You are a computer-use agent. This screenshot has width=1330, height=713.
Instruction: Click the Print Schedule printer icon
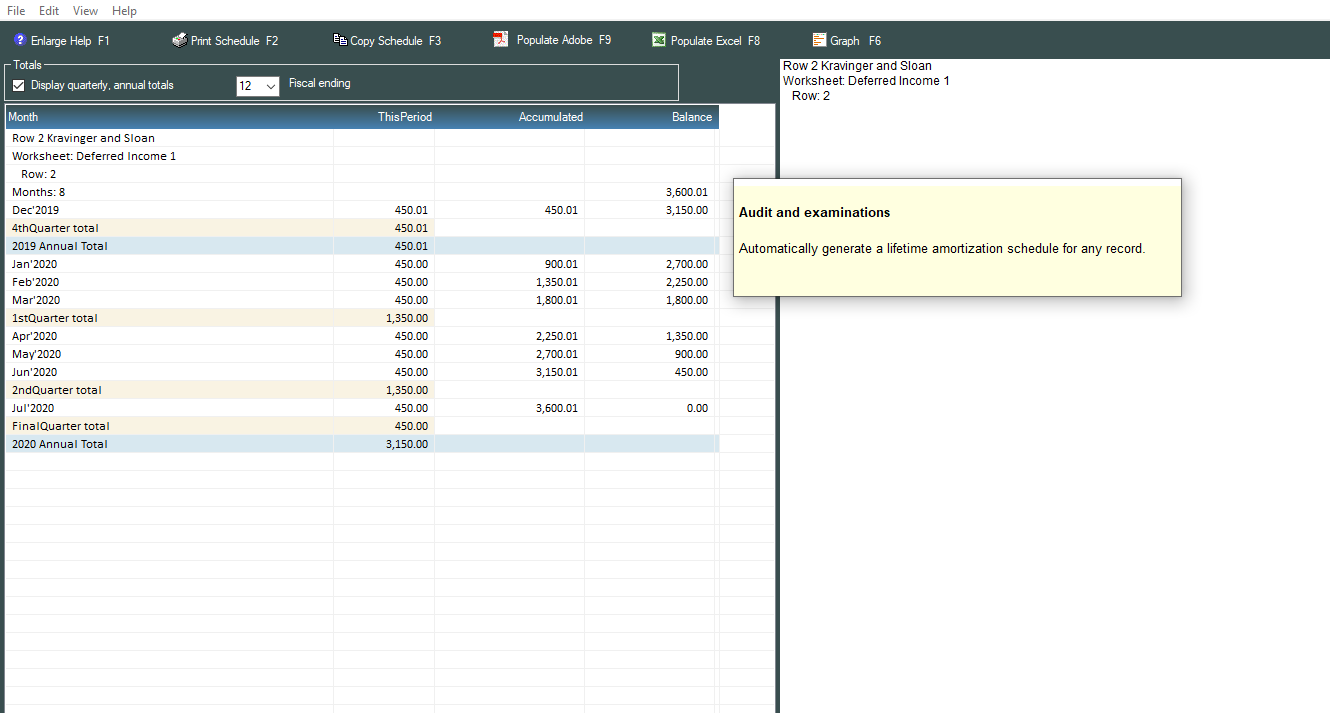(x=179, y=40)
